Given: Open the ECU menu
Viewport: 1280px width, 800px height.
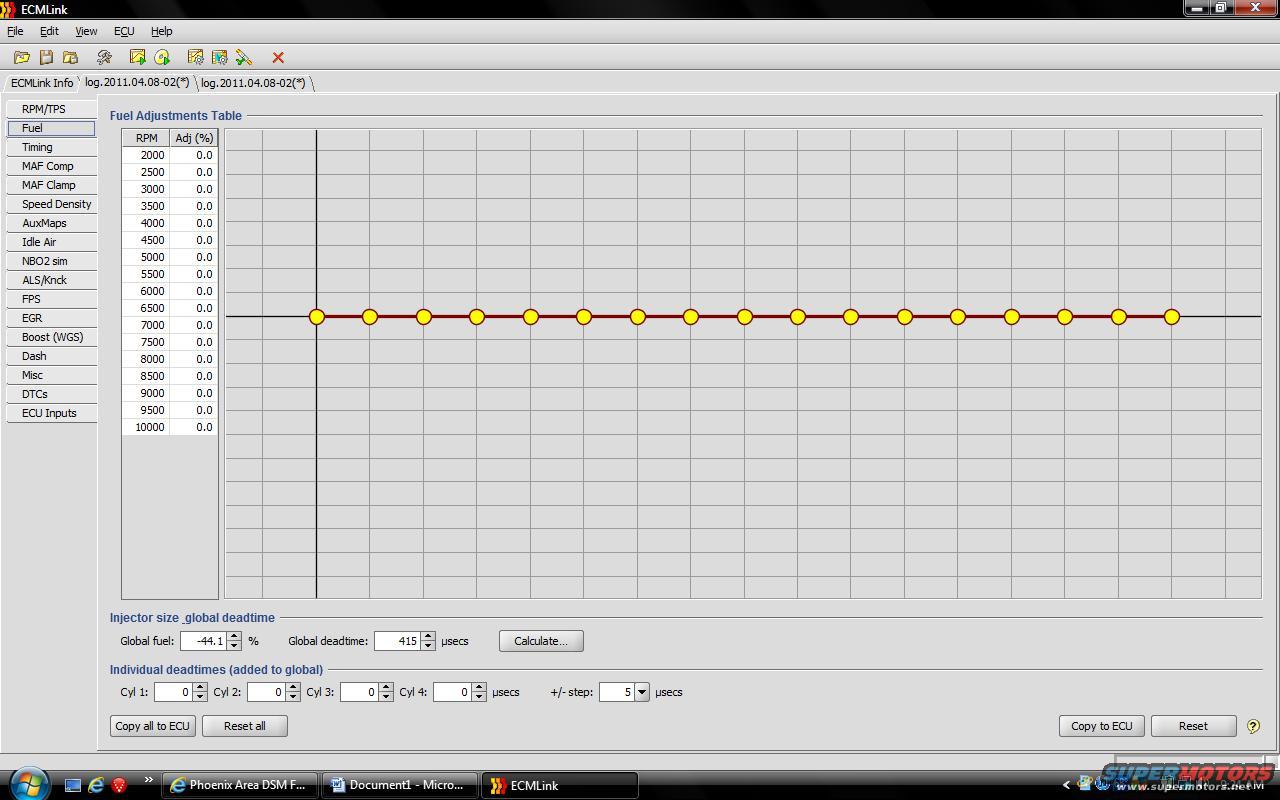Looking at the screenshot, I should (x=124, y=31).
